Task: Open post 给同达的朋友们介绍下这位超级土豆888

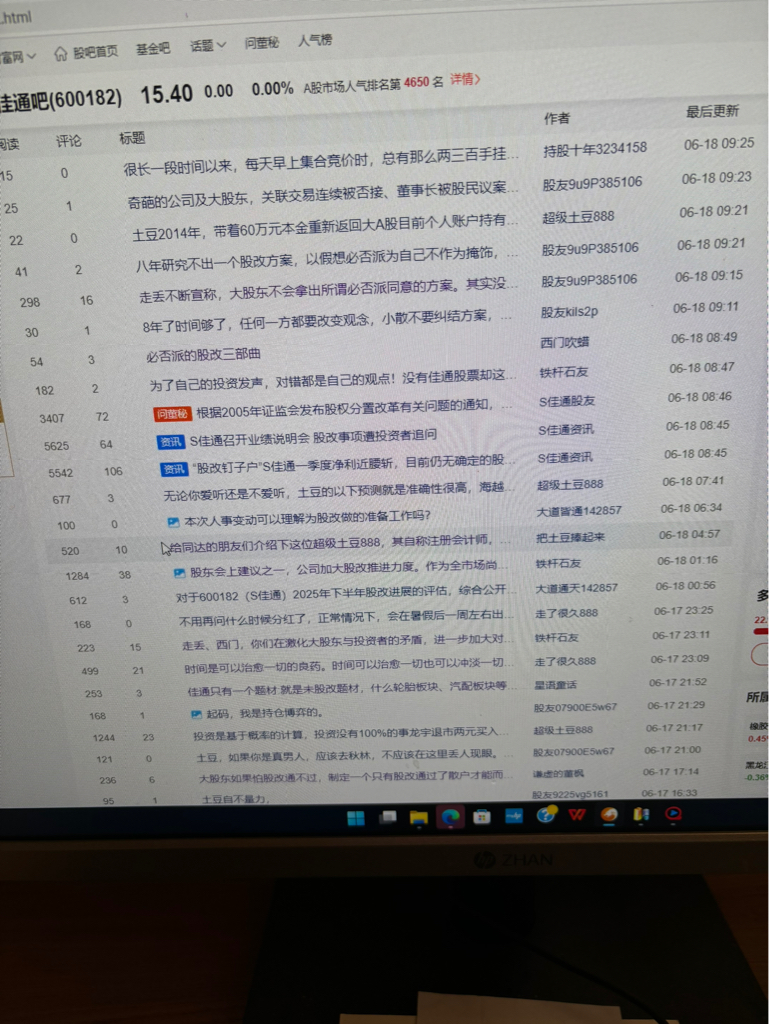Action: coord(339,543)
